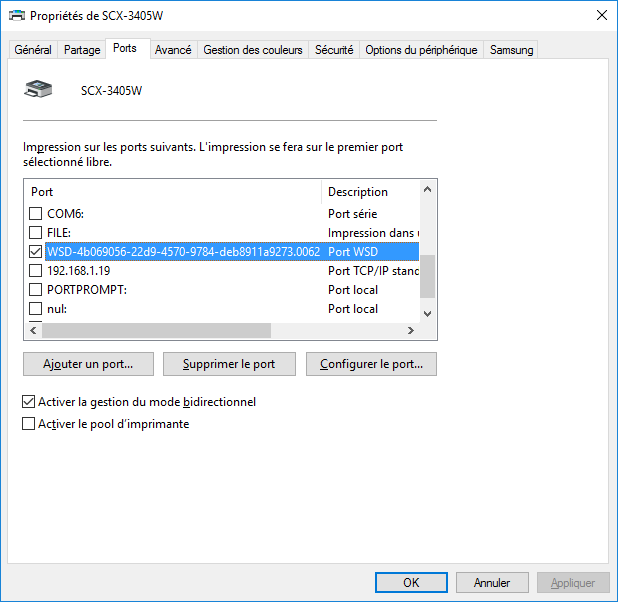Click the Port série description
618x602 pixels.
point(352,214)
